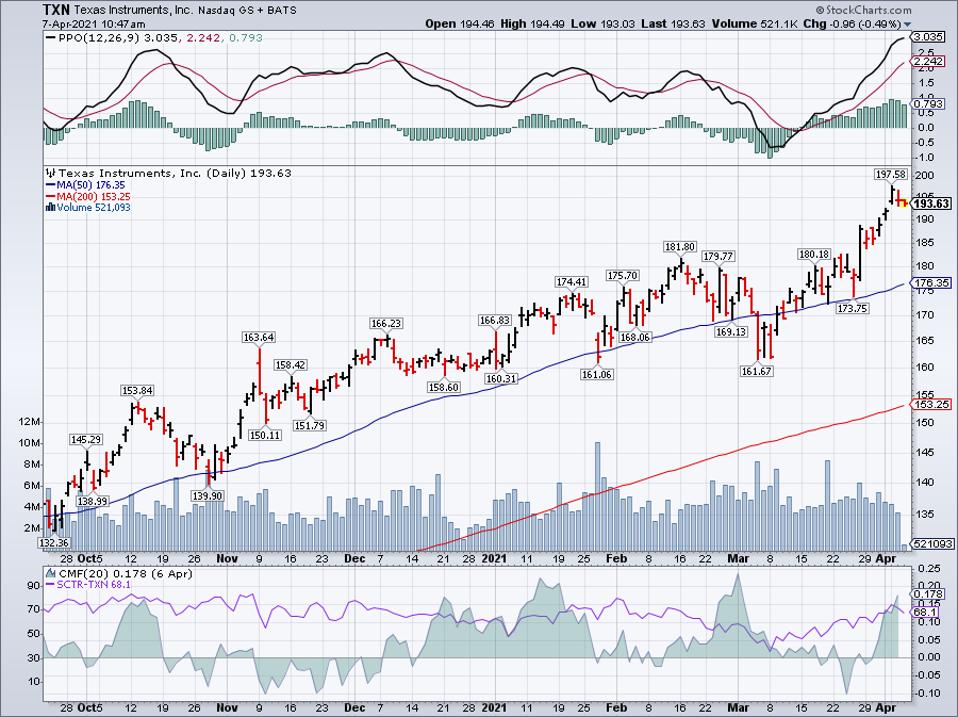The height and width of the screenshot is (717, 958).
Task: Click the 197.58 peak price label
Action: click(x=891, y=175)
